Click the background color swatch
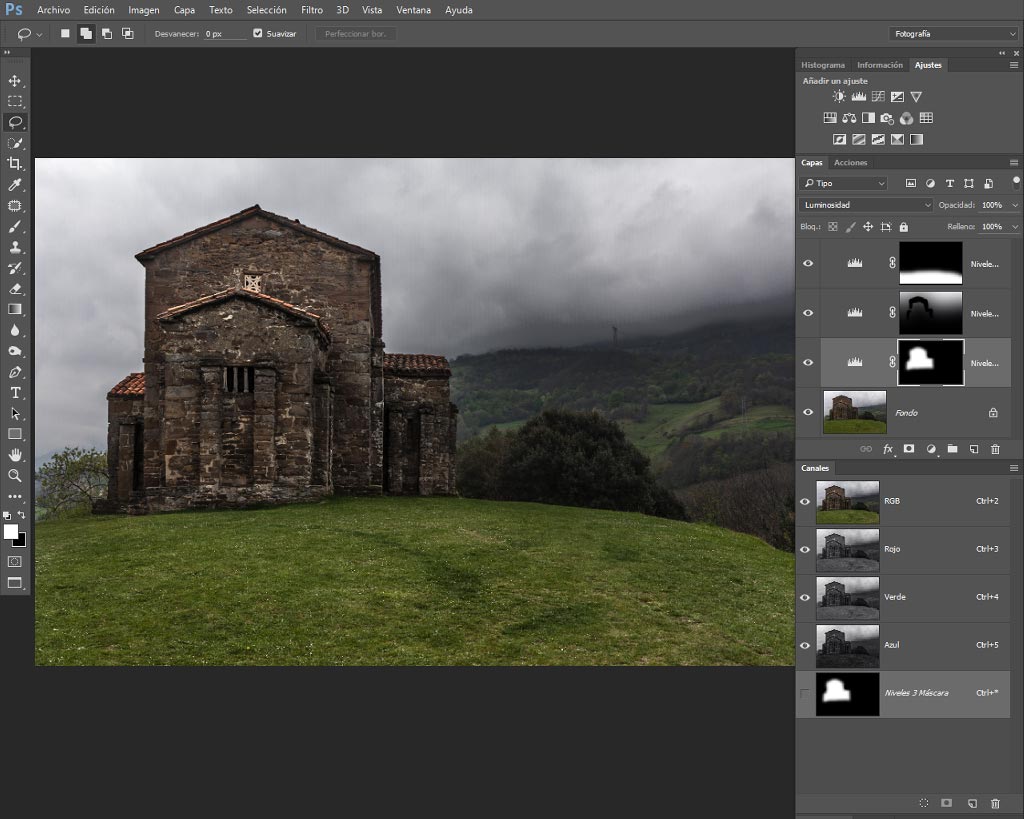 point(22,541)
